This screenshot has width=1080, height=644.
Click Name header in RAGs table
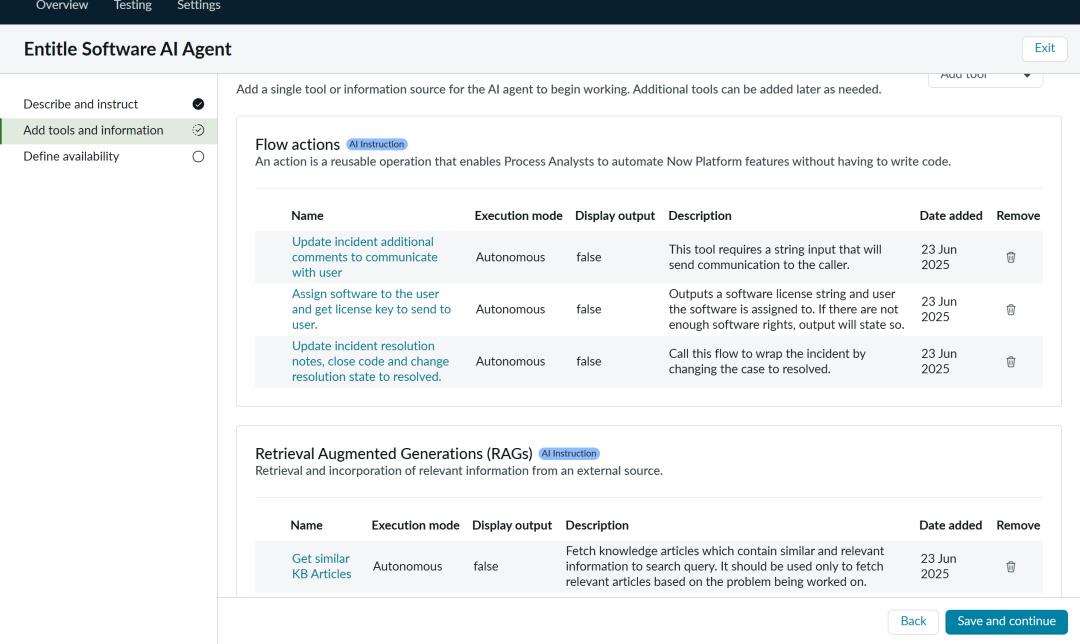[x=307, y=525]
